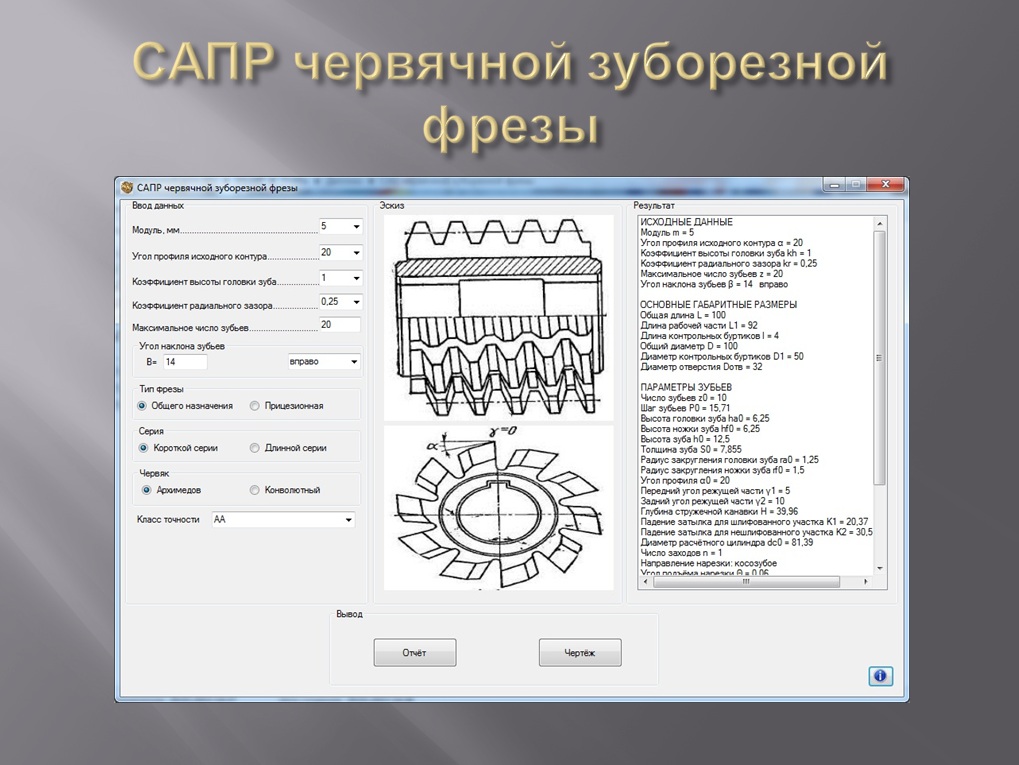
Task: Click the ПАРАМЕТРЫ ЗУБЬЕВ heading
Action: point(686,387)
